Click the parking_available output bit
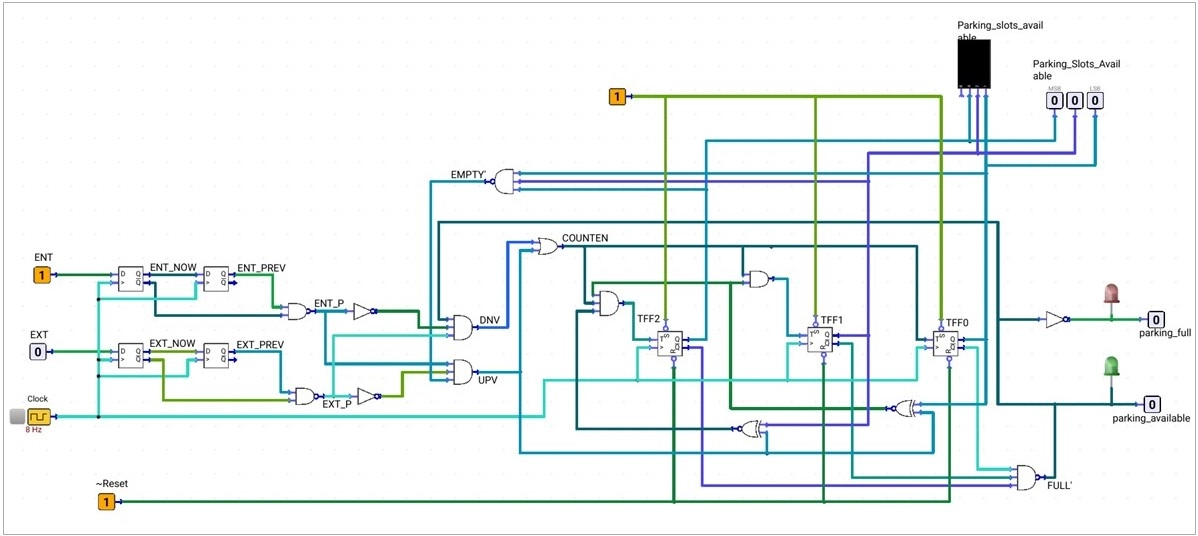 (1152, 404)
